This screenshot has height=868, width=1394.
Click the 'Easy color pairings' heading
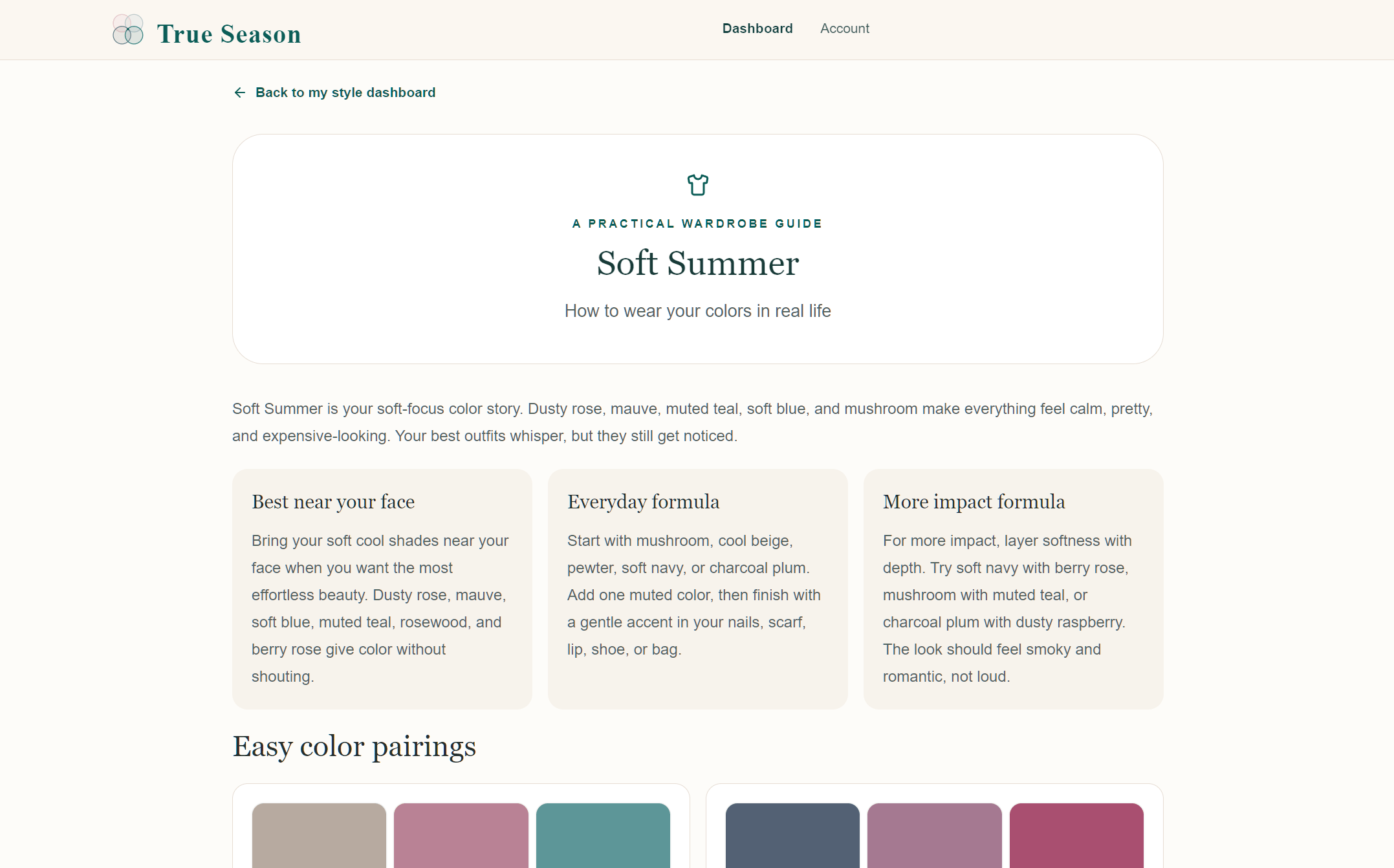pos(354,746)
